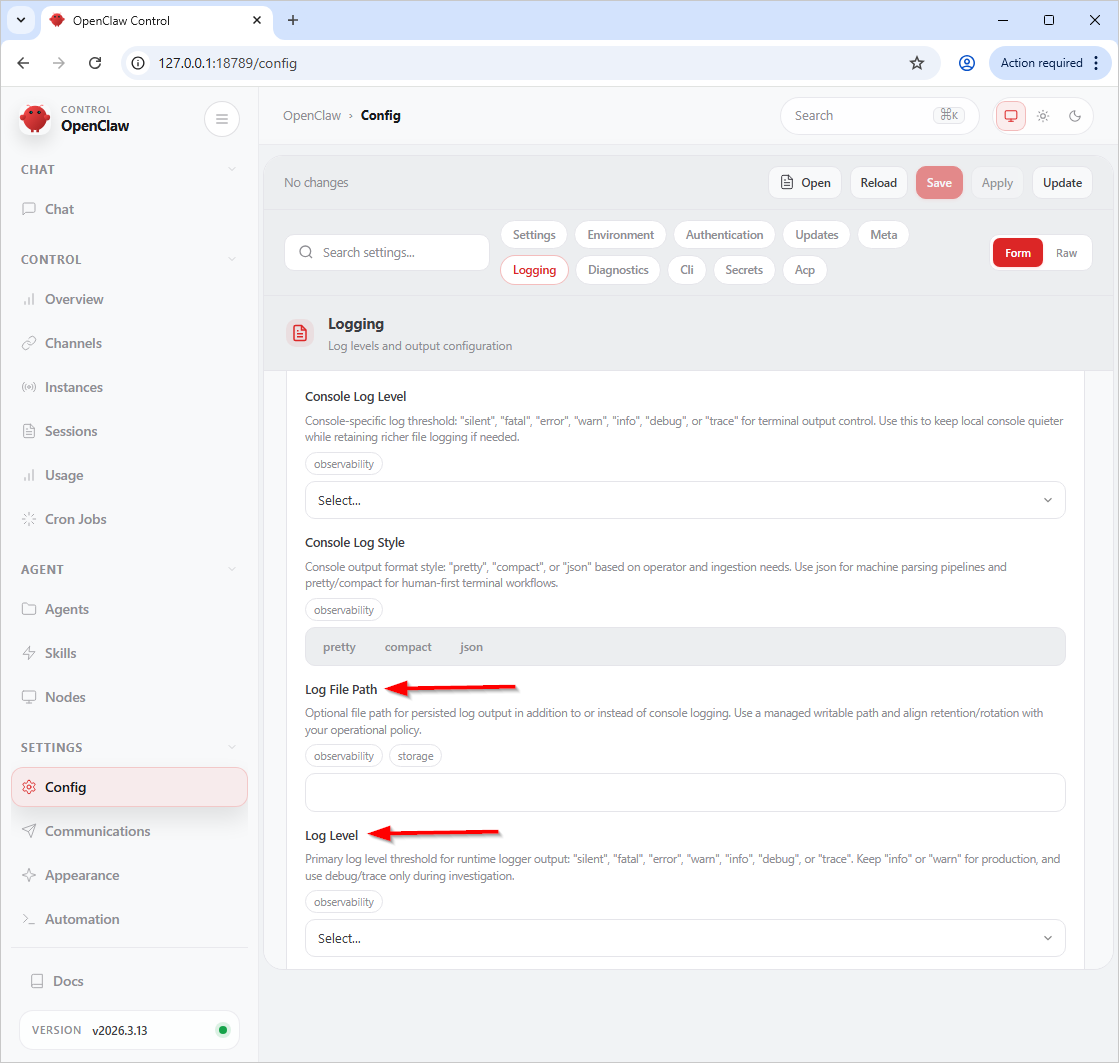Open the Docs link in sidebar
The height and width of the screenshot is (1063, 1119).
pos(68,981)
